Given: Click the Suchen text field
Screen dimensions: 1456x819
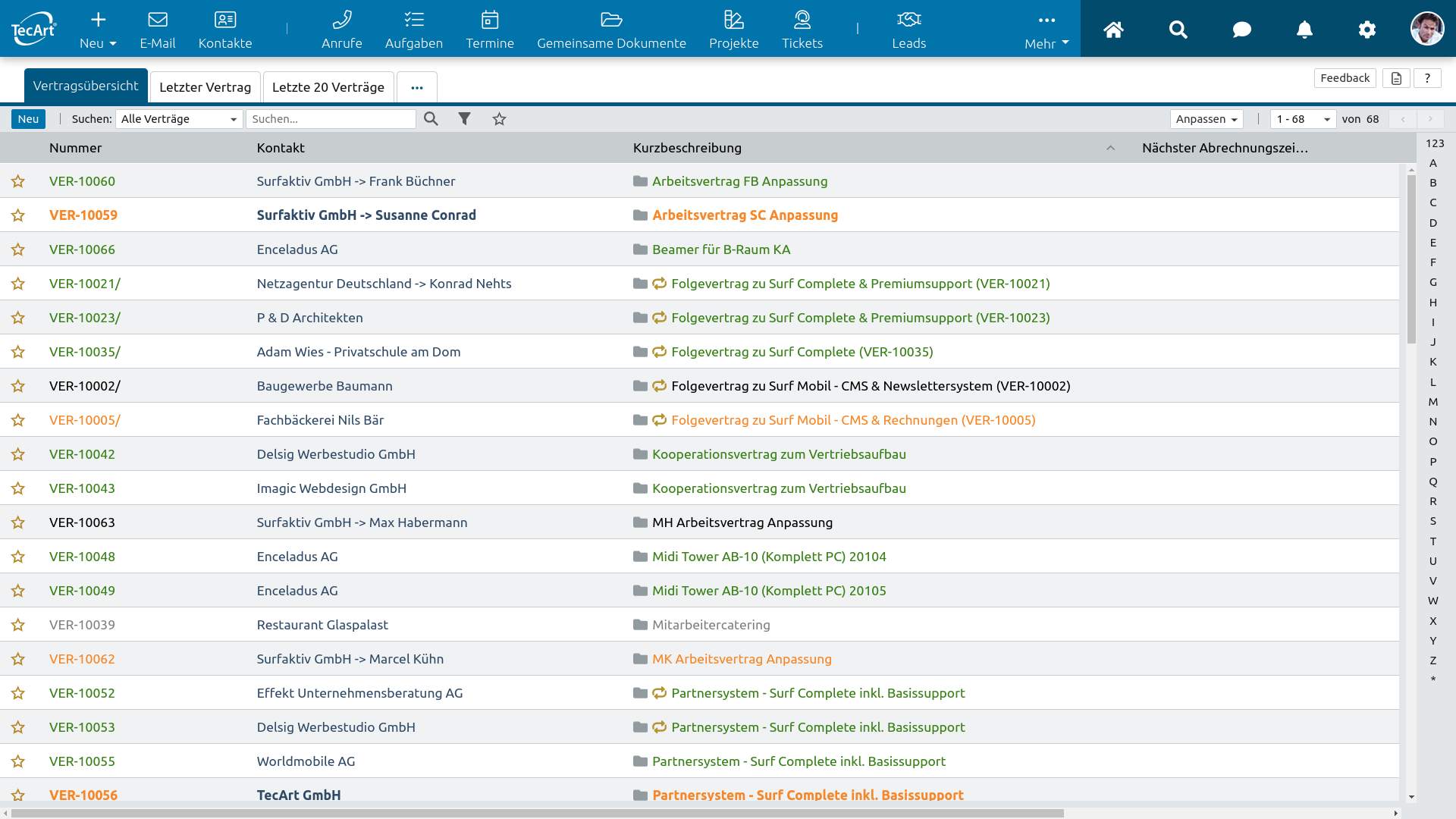Looking at the screenshot, I should [331, 119].
